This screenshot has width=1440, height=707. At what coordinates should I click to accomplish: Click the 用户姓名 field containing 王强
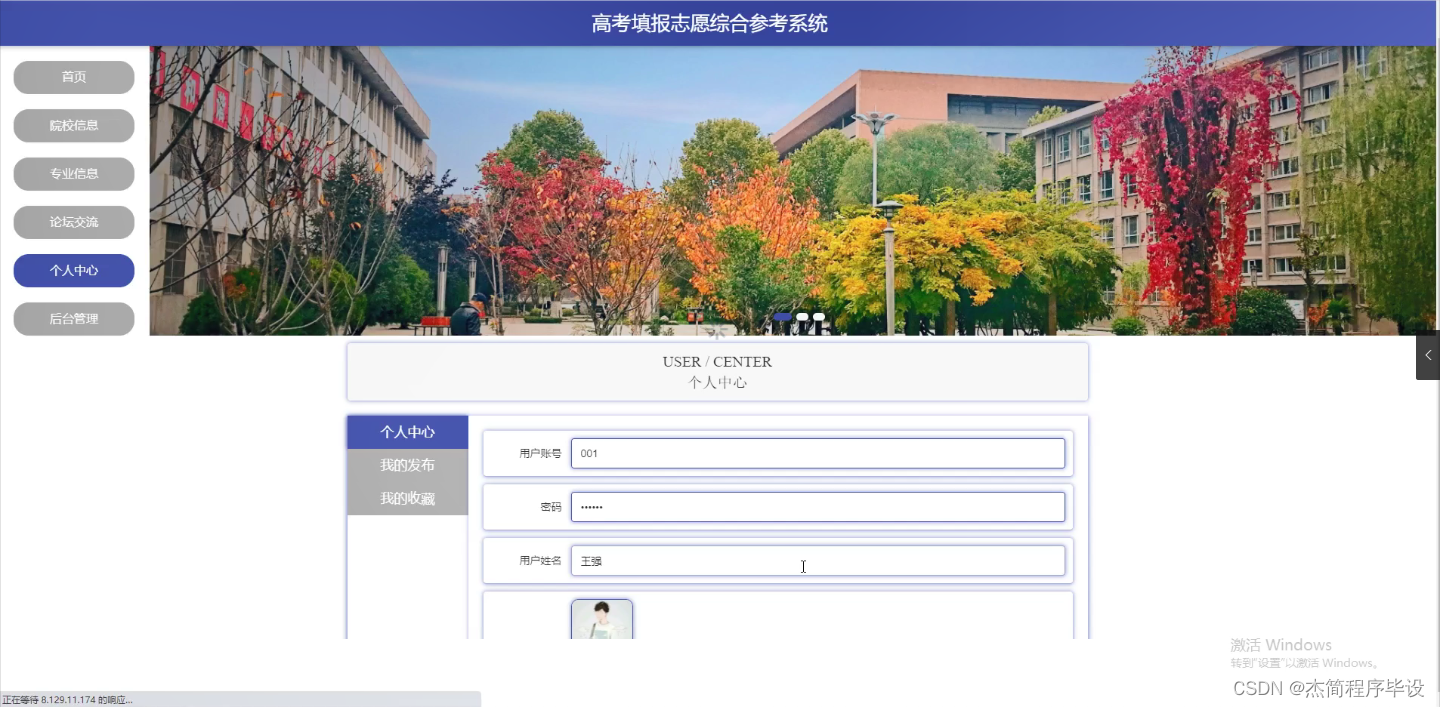[x=817, y=560]
